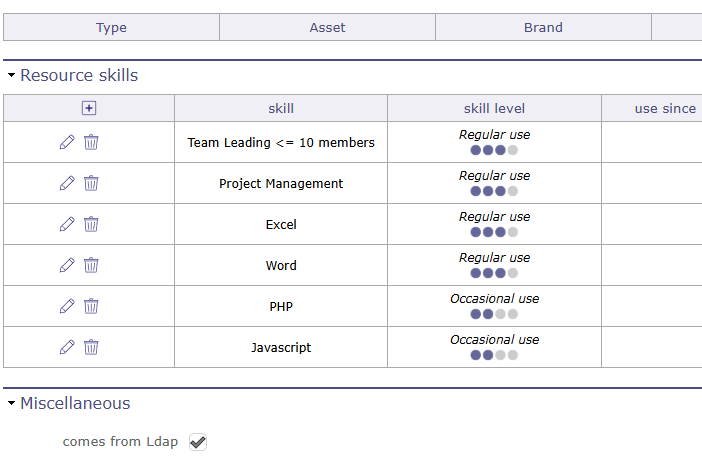702x468 pixels.
Task: Edit the Project Management skill
Action: pyautogui.click(x=67, y=183)
